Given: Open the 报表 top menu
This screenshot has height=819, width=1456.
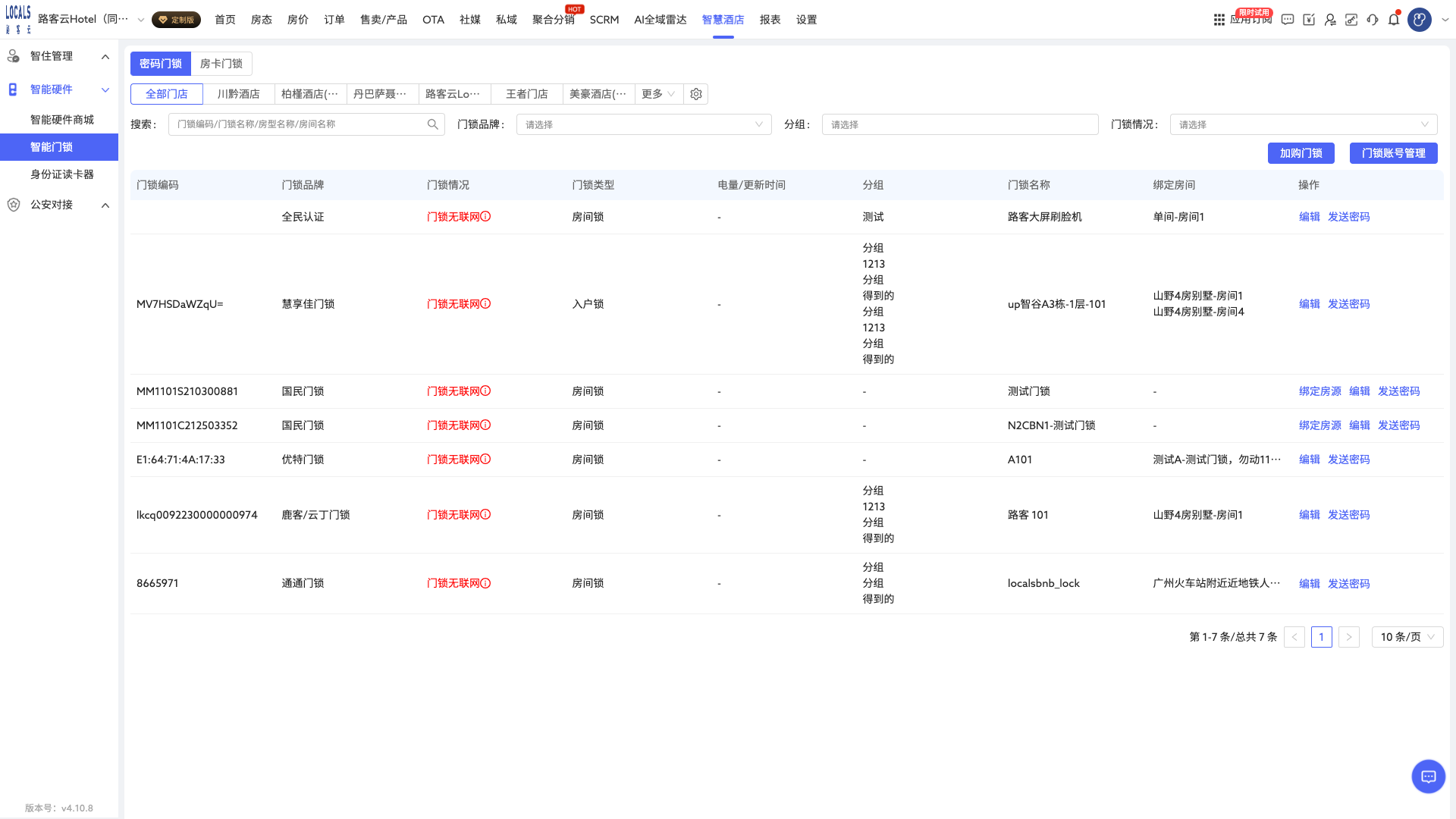Looking at the screenshot, I should (770, 20).
